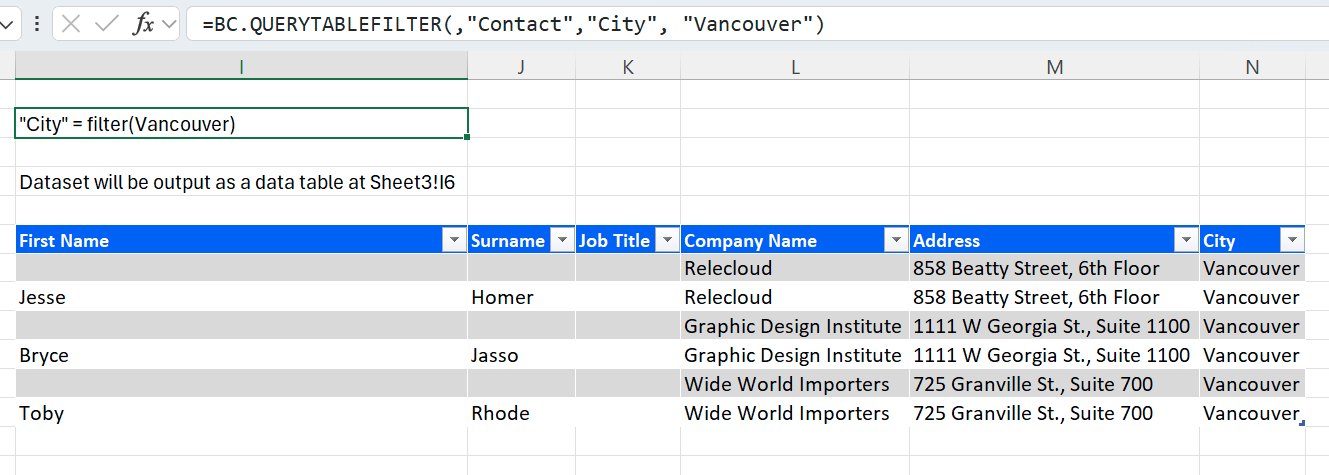Viewport: 1329px width, 475px height.
Task: Click the Graphic Design Institute cell beside Bryce
Action: coord(793,355)
